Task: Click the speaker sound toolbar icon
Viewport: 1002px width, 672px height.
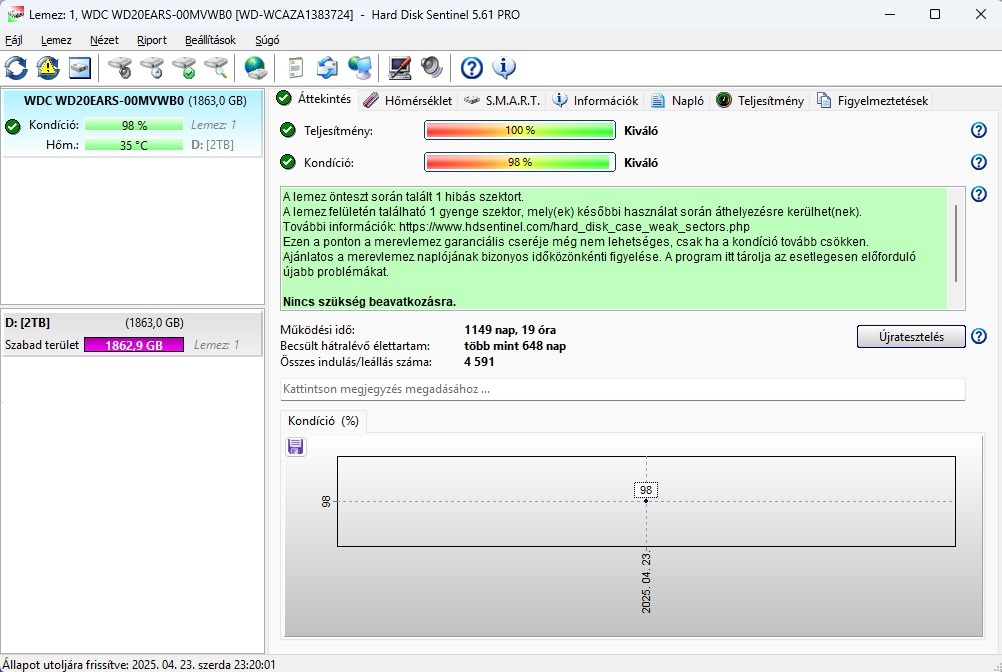Action: [x=432, y=68]
